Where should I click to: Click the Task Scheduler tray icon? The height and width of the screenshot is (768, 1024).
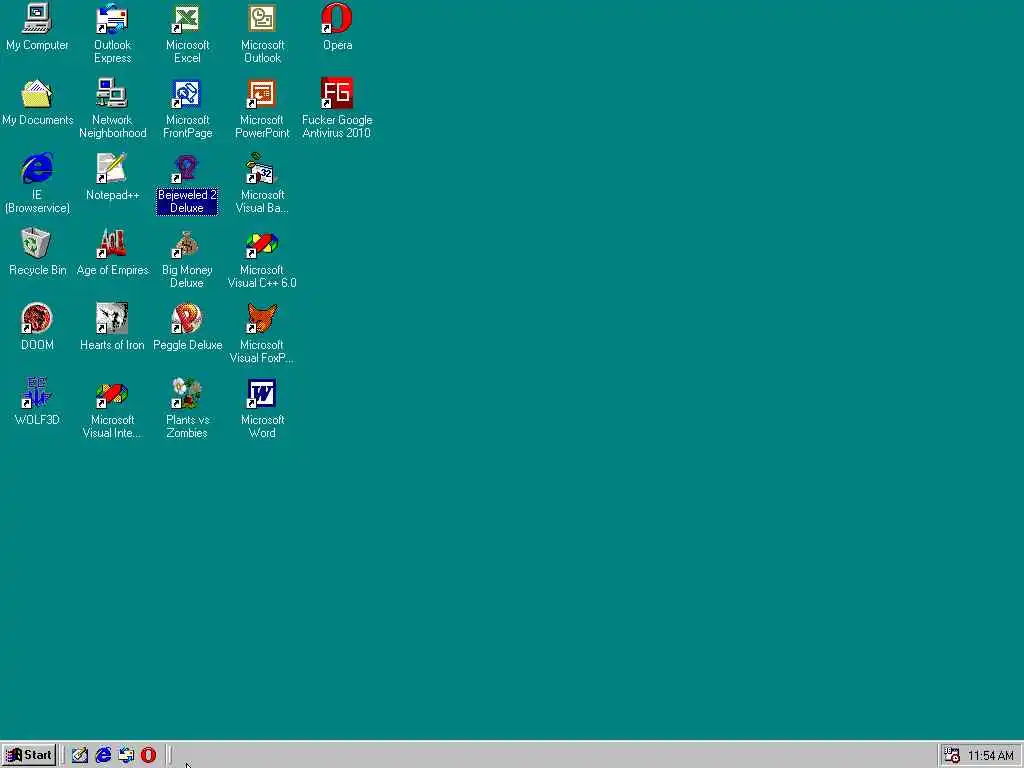click(x=952, y=756)
